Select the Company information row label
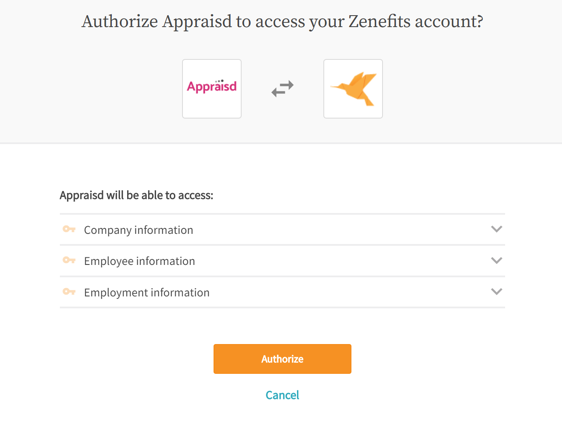 [138, 230]
